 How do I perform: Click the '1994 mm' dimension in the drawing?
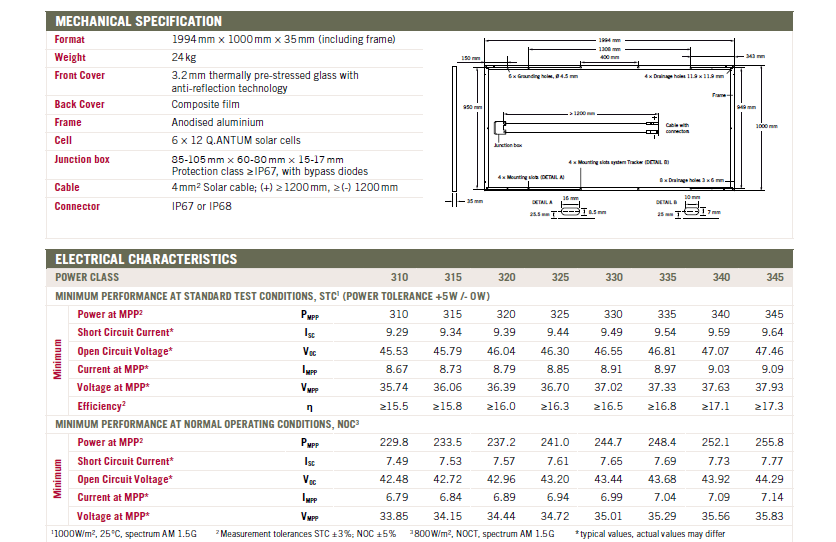click(609, 40)
